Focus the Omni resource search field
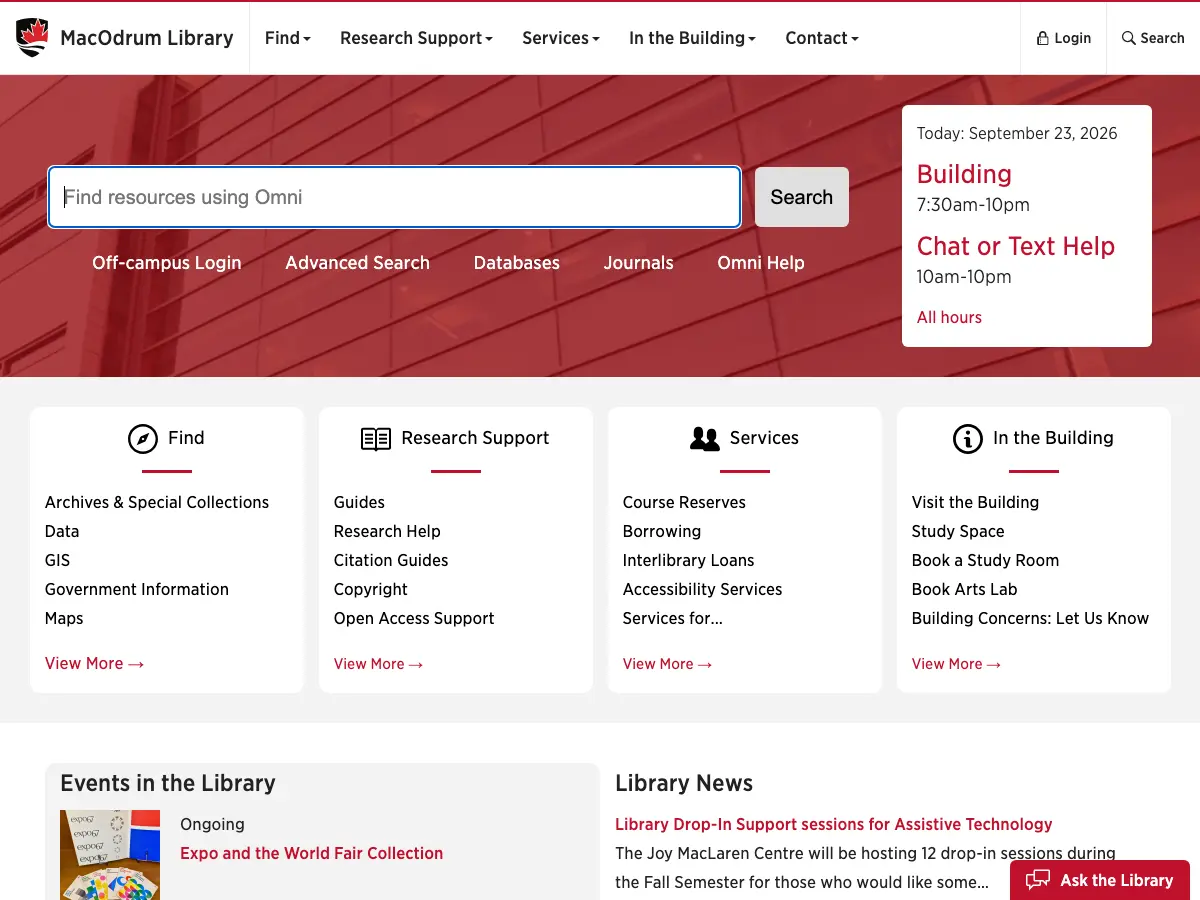This screenshot has width=1200, height=900. click(x=395, y=197)
